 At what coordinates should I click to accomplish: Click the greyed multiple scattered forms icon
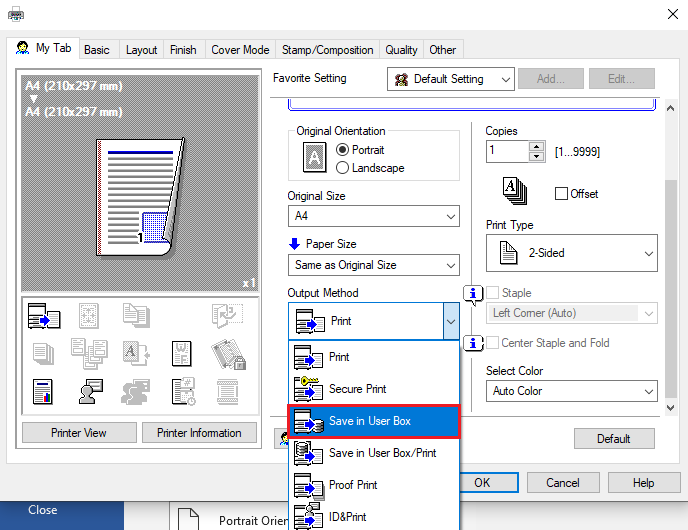click(90, 354)
